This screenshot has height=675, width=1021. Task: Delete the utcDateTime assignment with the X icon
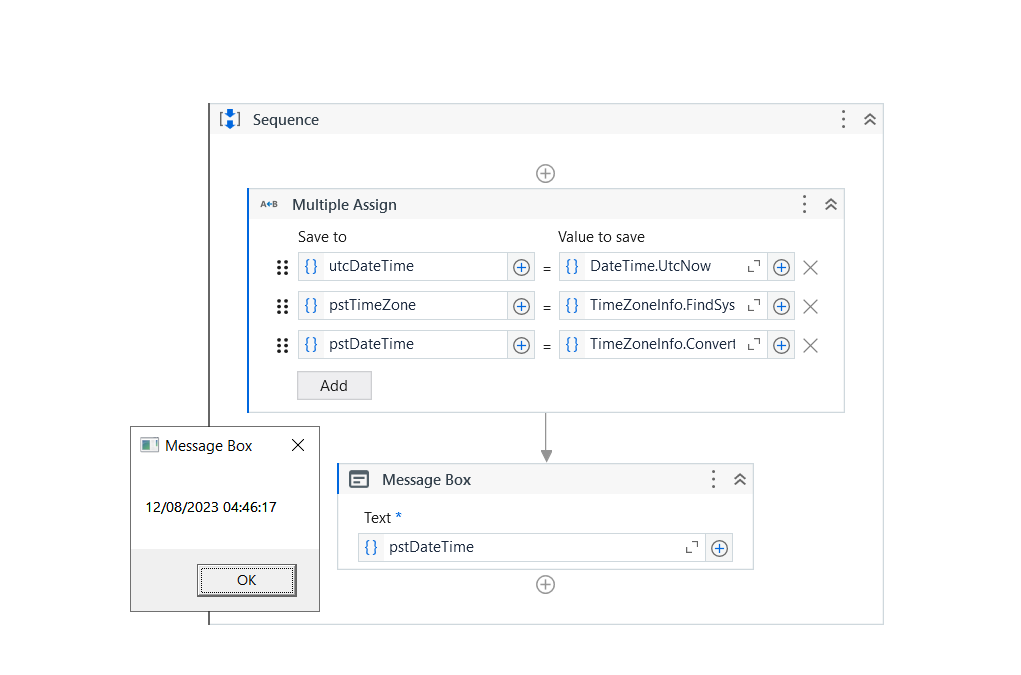pyautogui.click(x=810, y=266)
